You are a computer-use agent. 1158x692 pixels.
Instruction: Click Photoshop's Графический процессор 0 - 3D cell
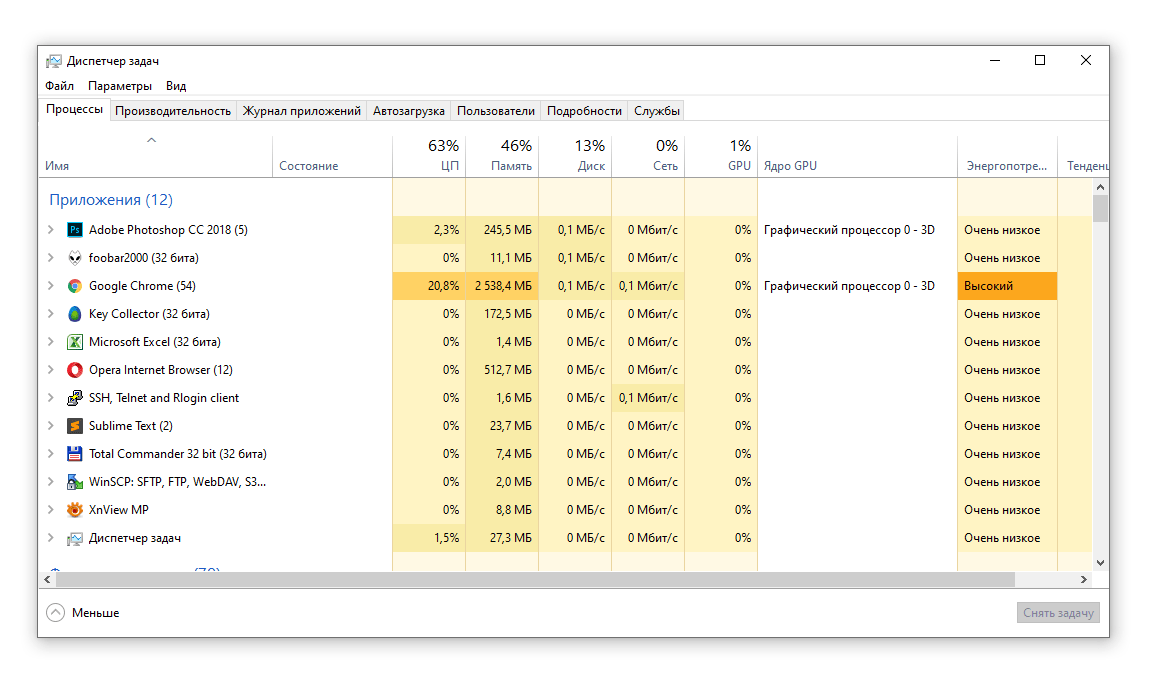tap(857, 230)
